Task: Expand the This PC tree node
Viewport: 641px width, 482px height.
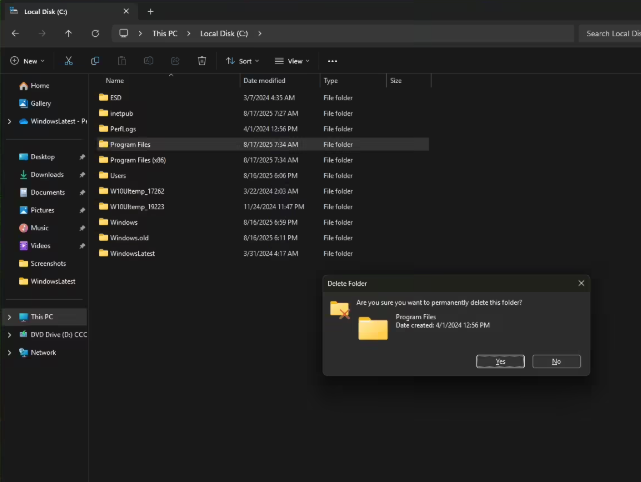Action: 9,317
